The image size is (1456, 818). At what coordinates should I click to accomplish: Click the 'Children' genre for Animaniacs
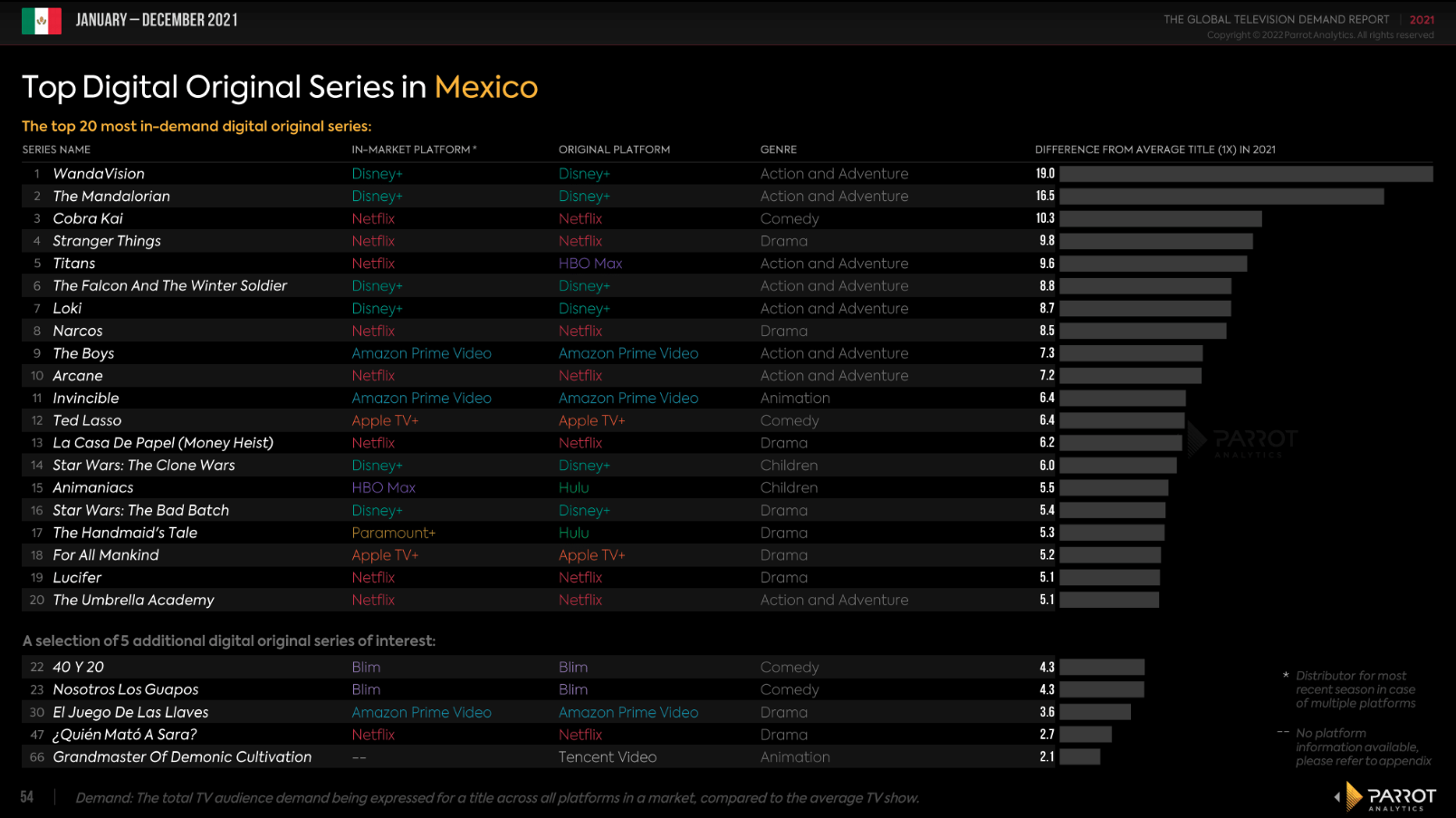pyautogui.click(x=789, y=488)
